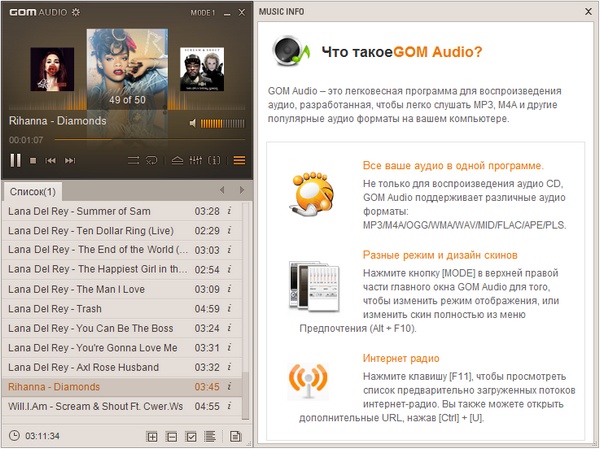Select the Will.I.Am album cover thumbnail
600x449 pixels.
point(202,69)
